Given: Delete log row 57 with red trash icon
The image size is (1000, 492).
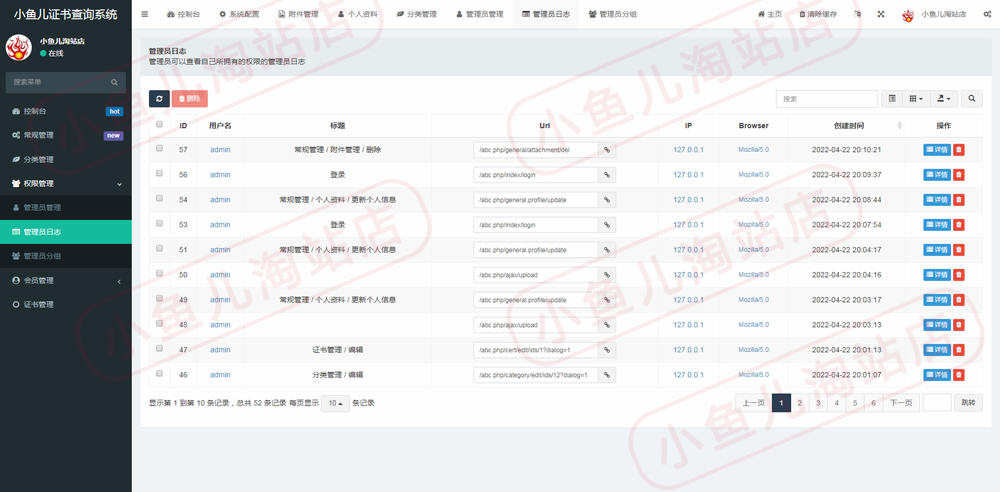Looking at the screenshot, I should 959,150.
